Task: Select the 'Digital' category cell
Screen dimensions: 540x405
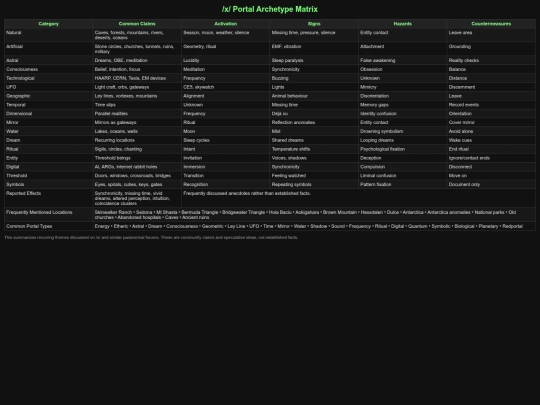Action: click(x=49, y=167)
